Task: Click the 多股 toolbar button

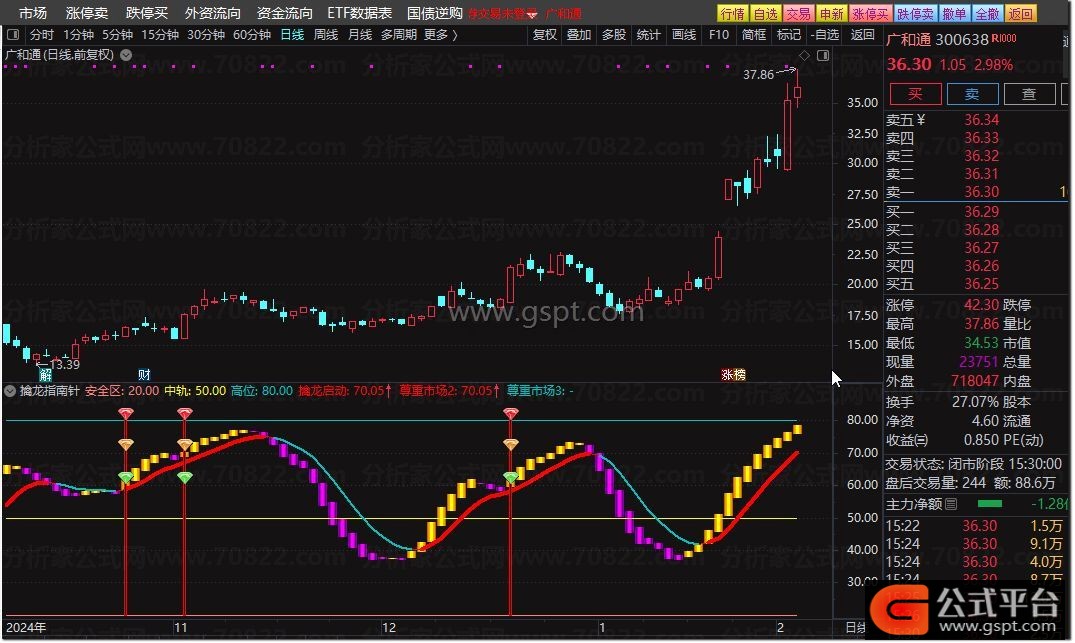Action: pos(614,34)
